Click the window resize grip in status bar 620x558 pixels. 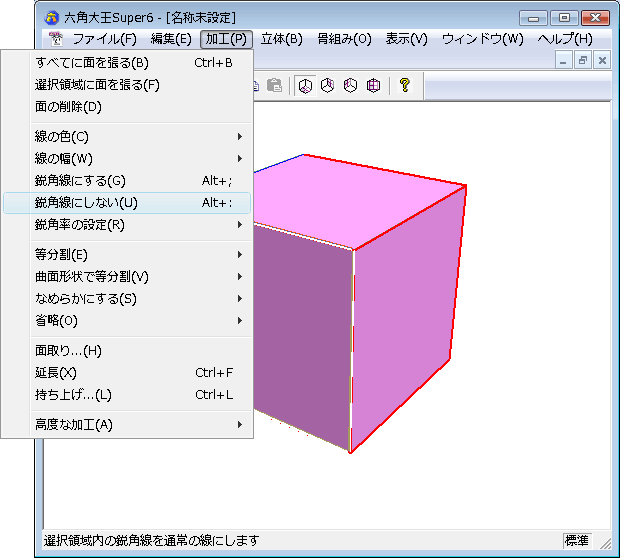point(605,543)
